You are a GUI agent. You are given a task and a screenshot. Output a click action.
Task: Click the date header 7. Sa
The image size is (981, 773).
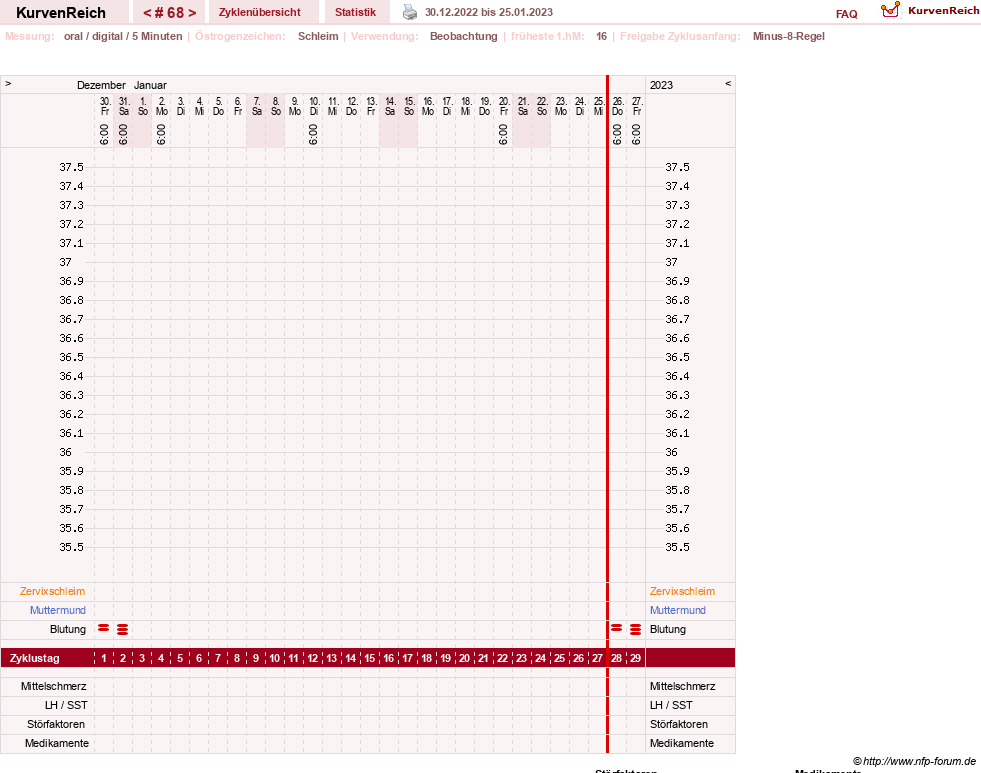[257, 106]
